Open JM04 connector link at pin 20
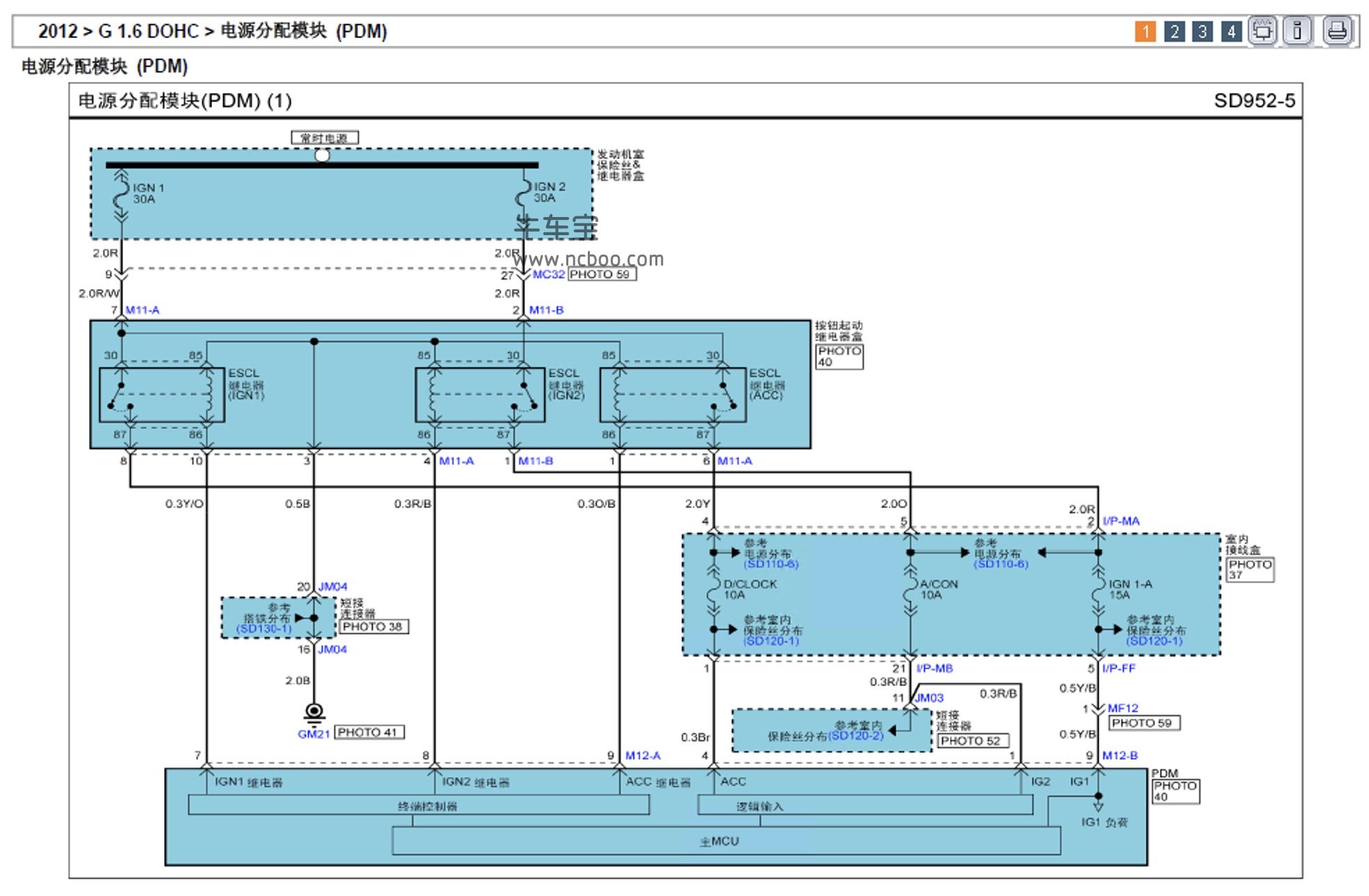The image size is (1369, 896). click(333, 587)
